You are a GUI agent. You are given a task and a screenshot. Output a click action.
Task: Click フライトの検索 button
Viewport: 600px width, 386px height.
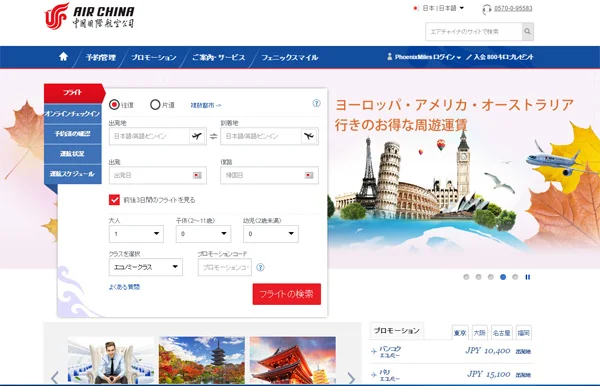[287, 294]
